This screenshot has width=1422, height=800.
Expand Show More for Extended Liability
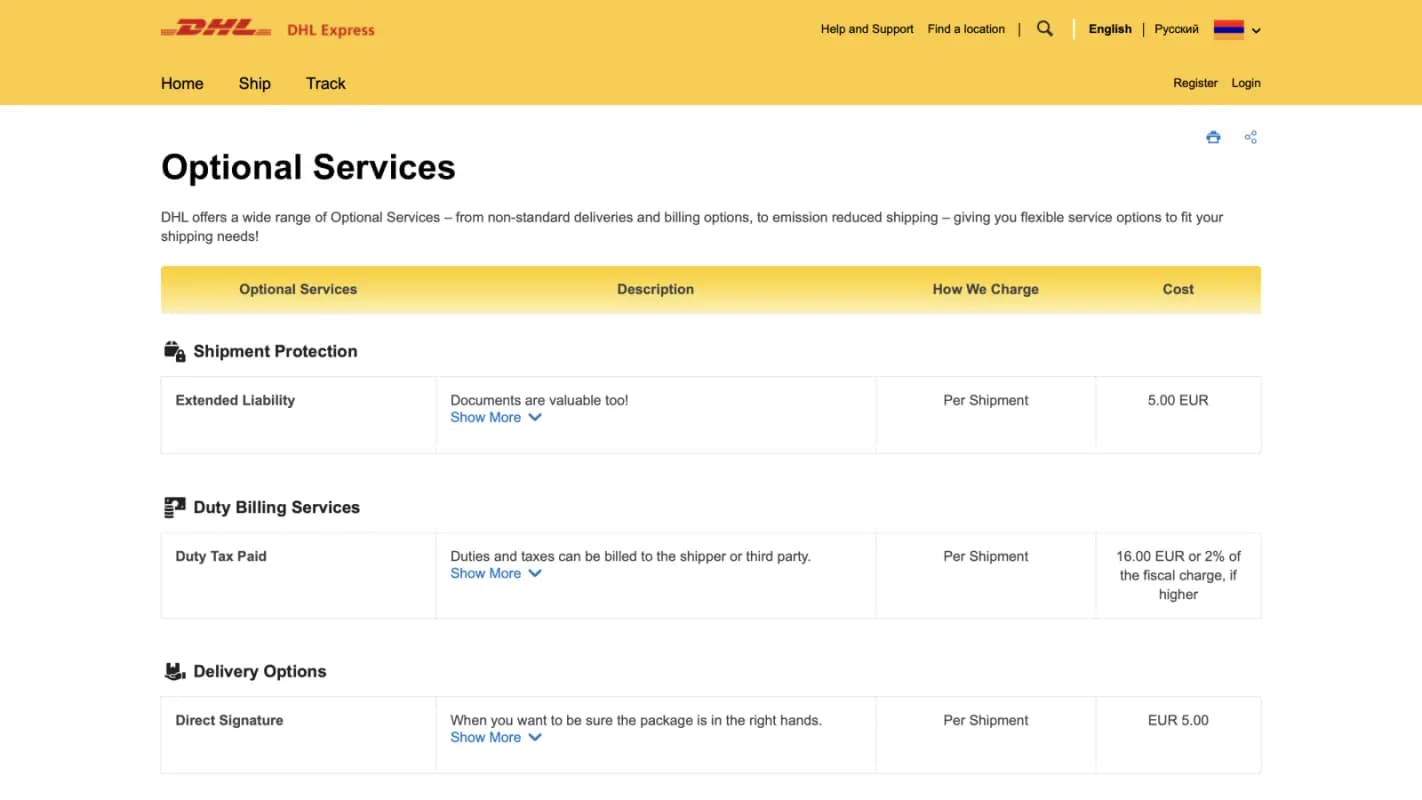[495, 417]
